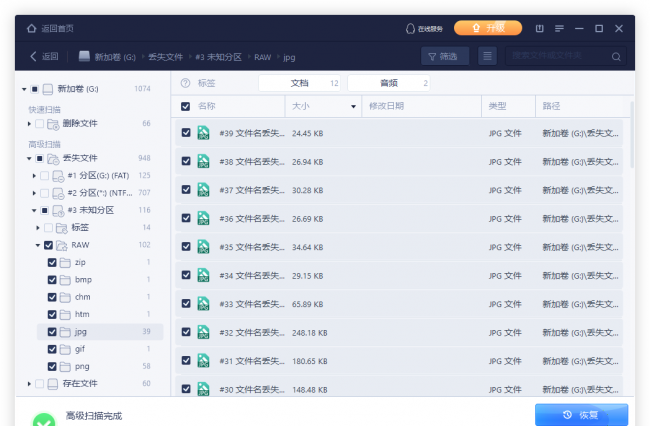This screenshot has height=426, width=650.
Task: Collapse the 新加卷 (G:) tree root
Action: [24, 89]
